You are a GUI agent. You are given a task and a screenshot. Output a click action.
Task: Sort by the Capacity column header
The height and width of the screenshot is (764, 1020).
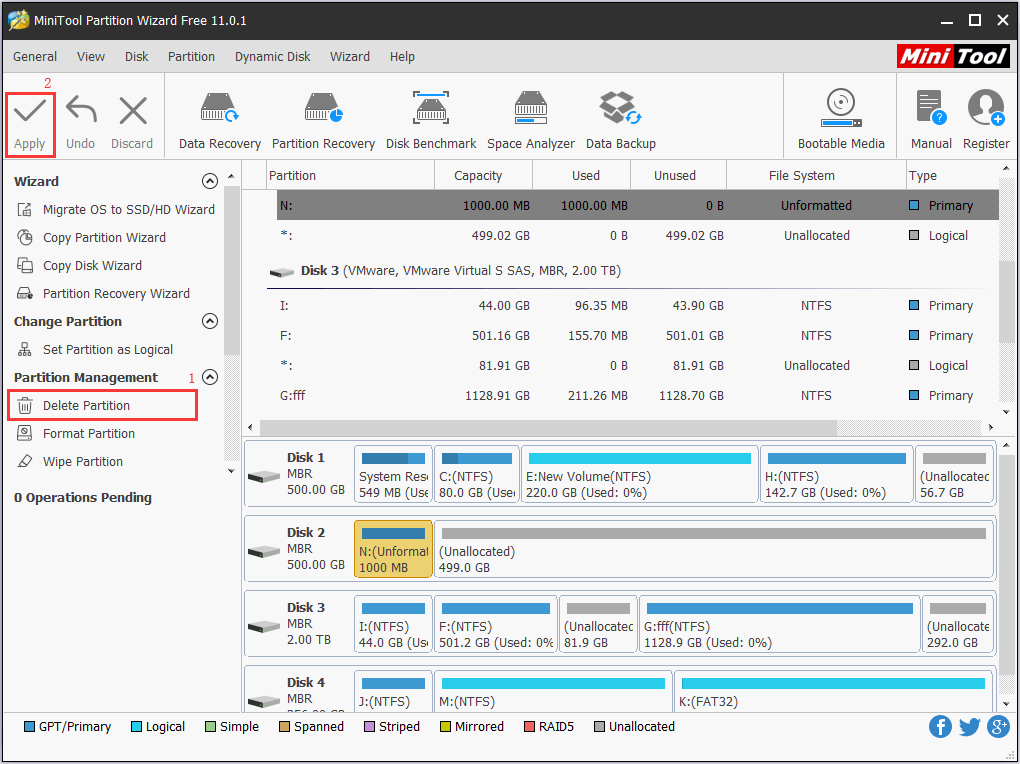[483, 176]
